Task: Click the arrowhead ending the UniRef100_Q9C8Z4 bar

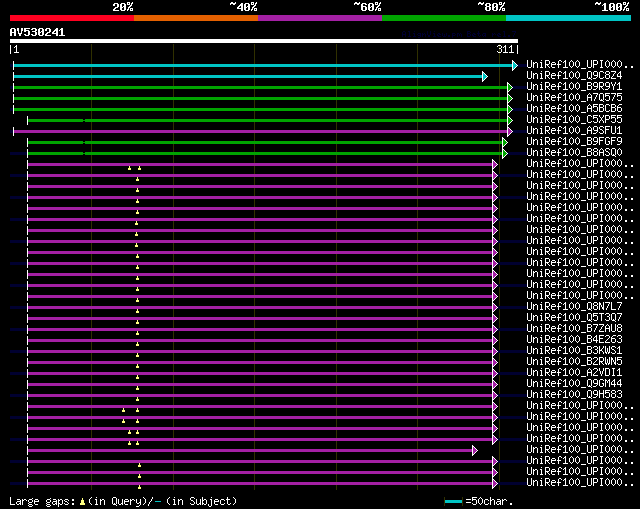Action: coord(485,76)
